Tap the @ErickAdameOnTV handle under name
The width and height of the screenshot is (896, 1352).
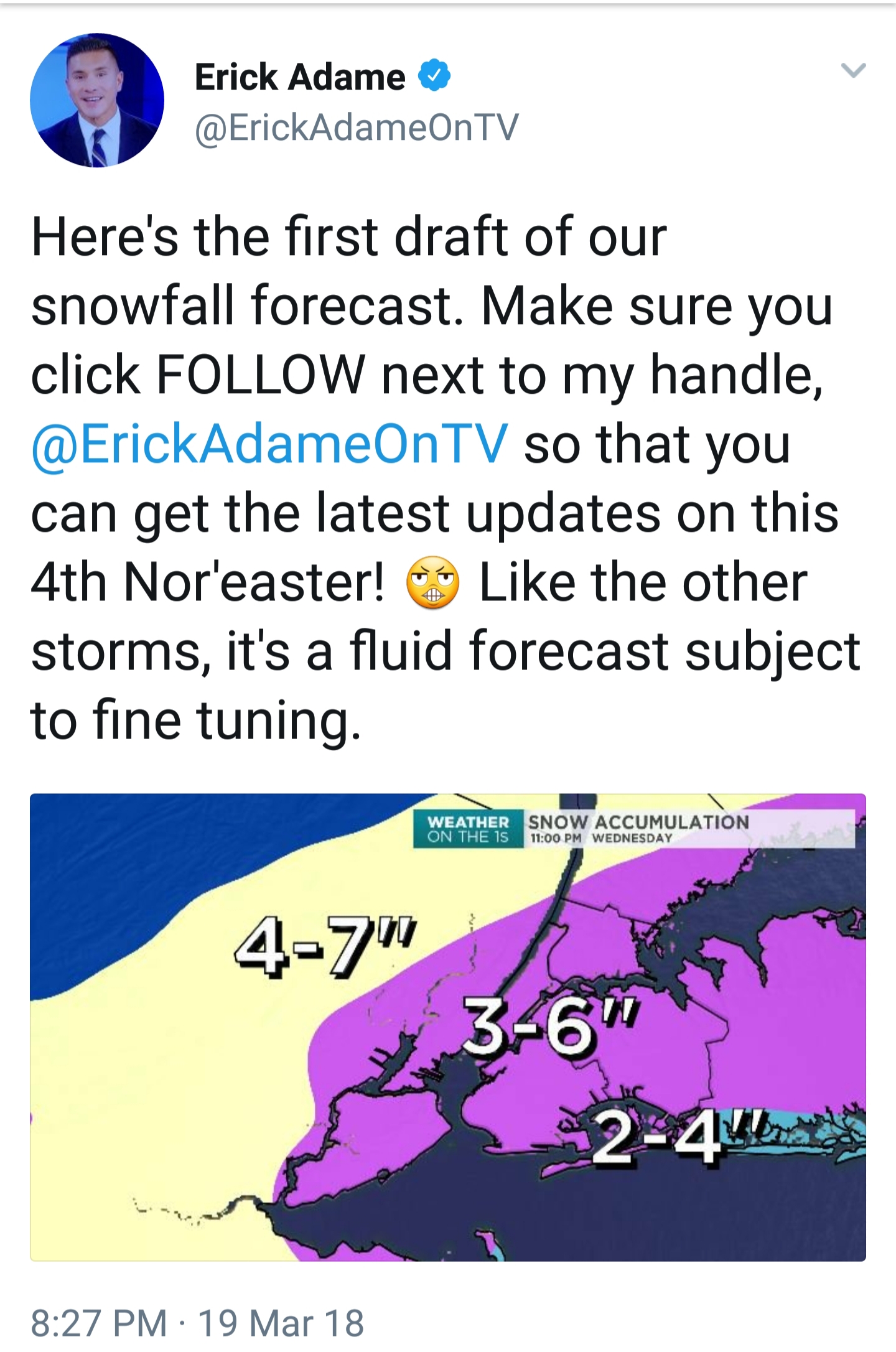[x=357, y=128]
